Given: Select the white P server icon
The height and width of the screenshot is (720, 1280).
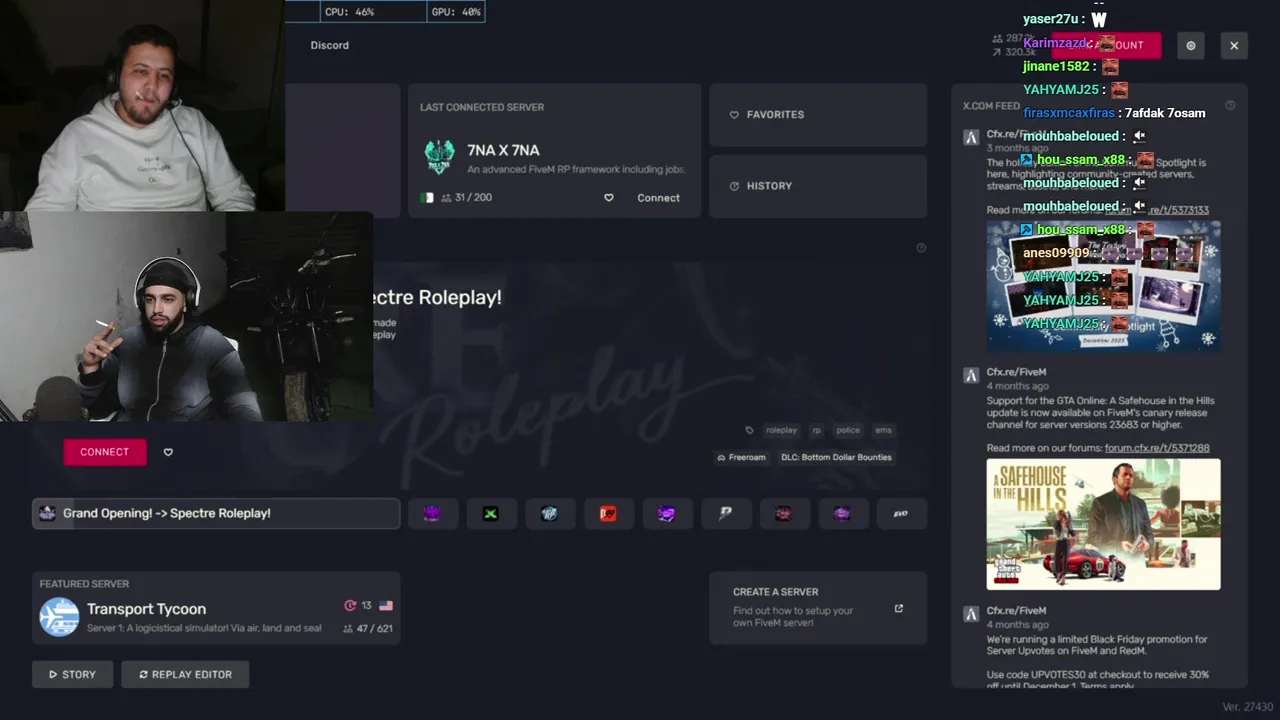Looking at the screenshot, I should 725,514.
